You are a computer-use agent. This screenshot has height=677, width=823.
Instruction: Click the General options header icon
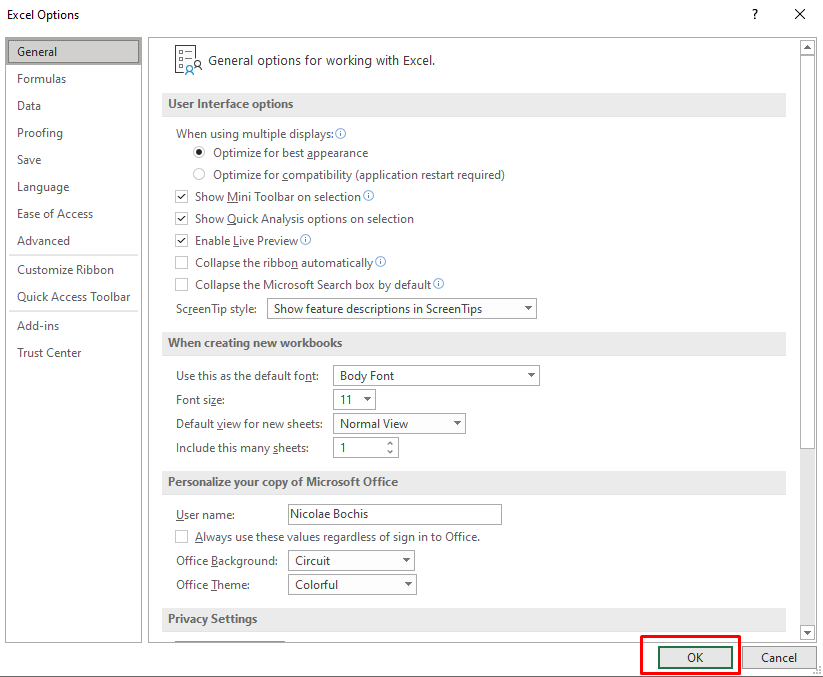point(188,60)
